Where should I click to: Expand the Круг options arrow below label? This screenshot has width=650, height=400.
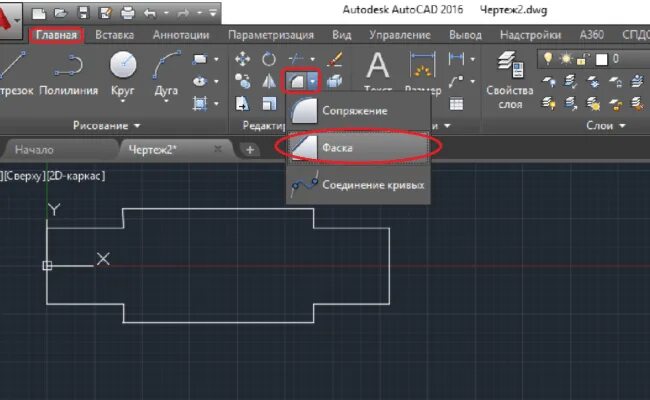coord(123,101)
